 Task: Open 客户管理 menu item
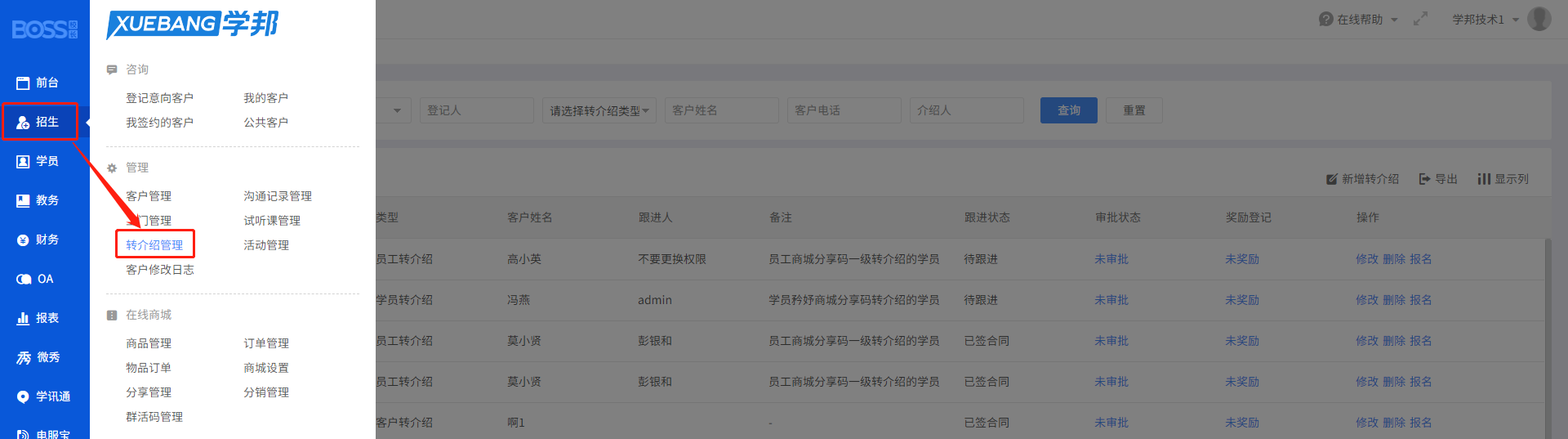[149, 196]
